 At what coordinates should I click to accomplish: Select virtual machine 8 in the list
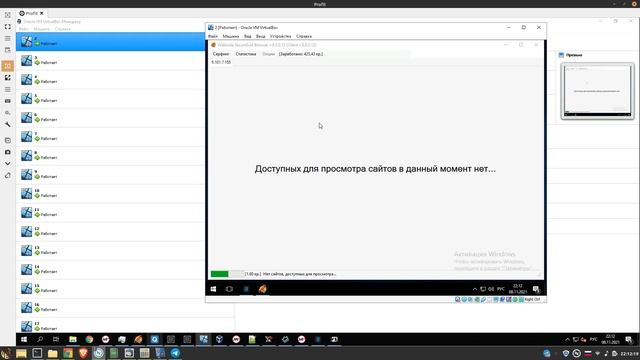tap(111, 156)
